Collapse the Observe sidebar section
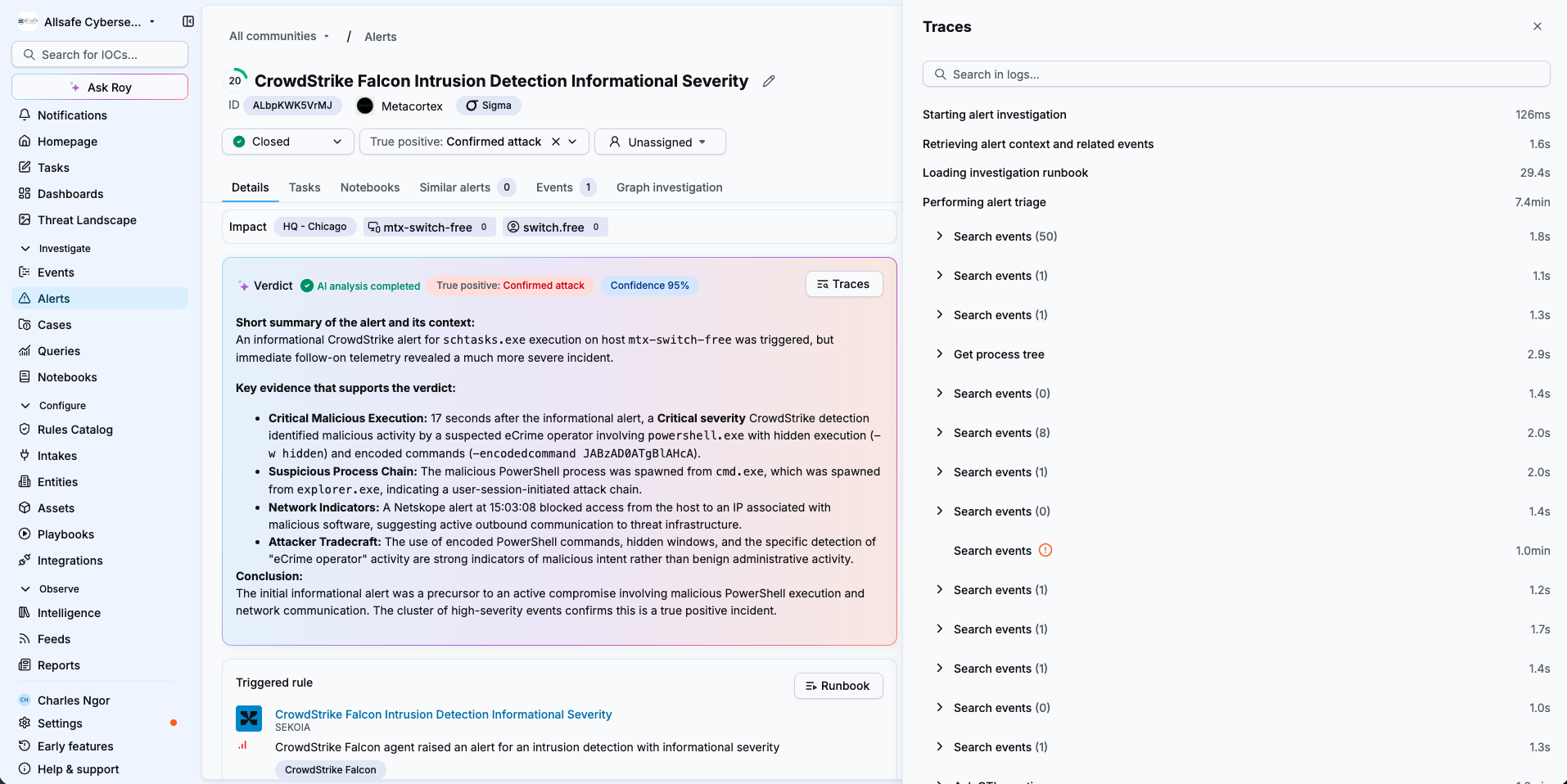 coord(25,588)
